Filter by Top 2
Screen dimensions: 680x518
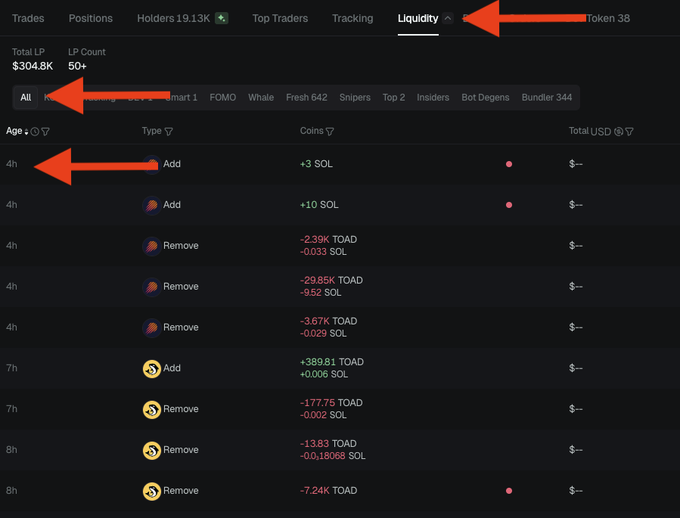(x=394, y=97)
